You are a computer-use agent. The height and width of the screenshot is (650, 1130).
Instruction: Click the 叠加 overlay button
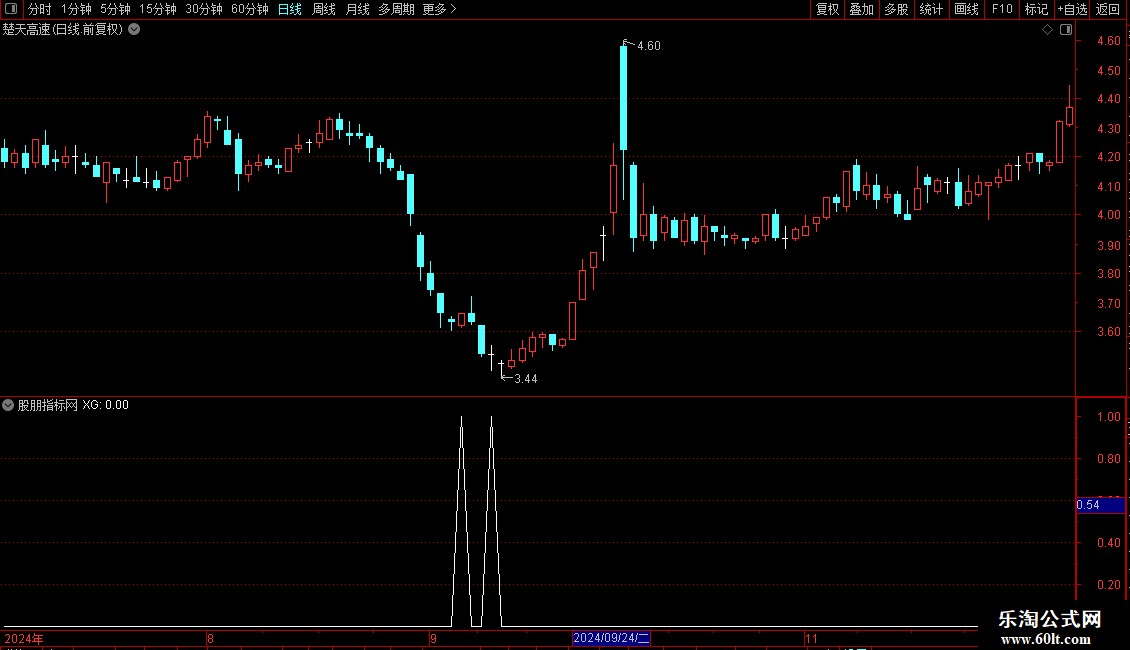(x=861, y=9)
